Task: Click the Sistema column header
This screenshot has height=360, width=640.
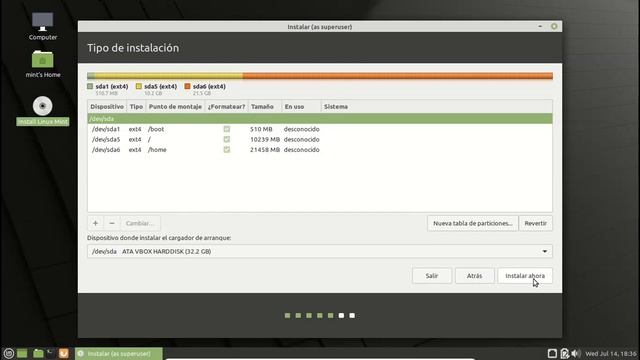Action: click(x=437, y=107)
